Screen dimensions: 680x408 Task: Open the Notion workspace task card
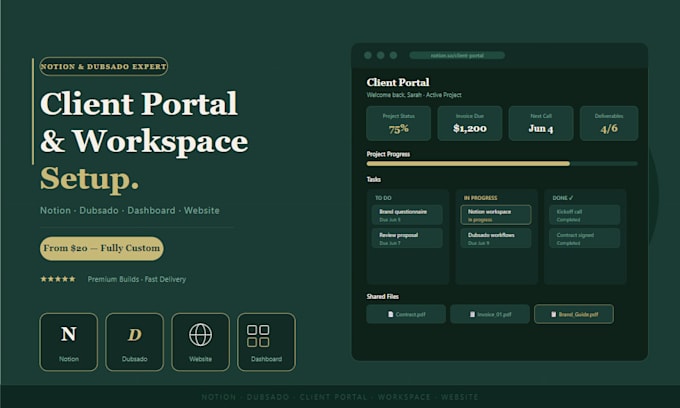click(496, 215)
